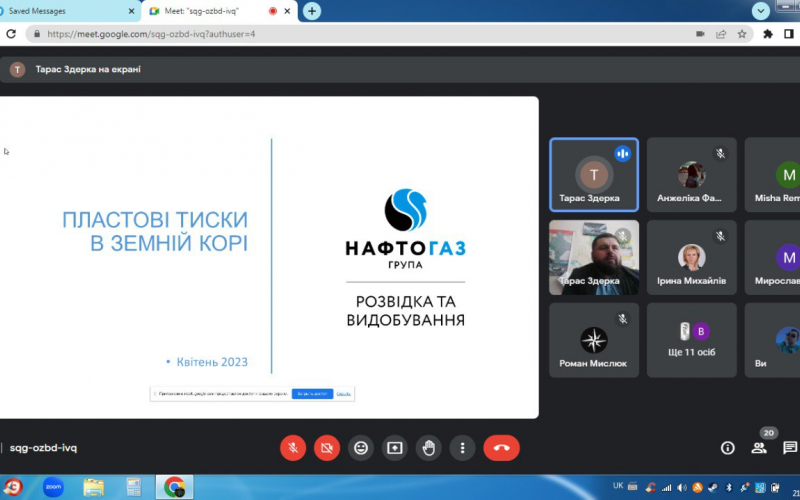Select Тарас Здерка video tile
800x500 pixels.
click(594, 257)
